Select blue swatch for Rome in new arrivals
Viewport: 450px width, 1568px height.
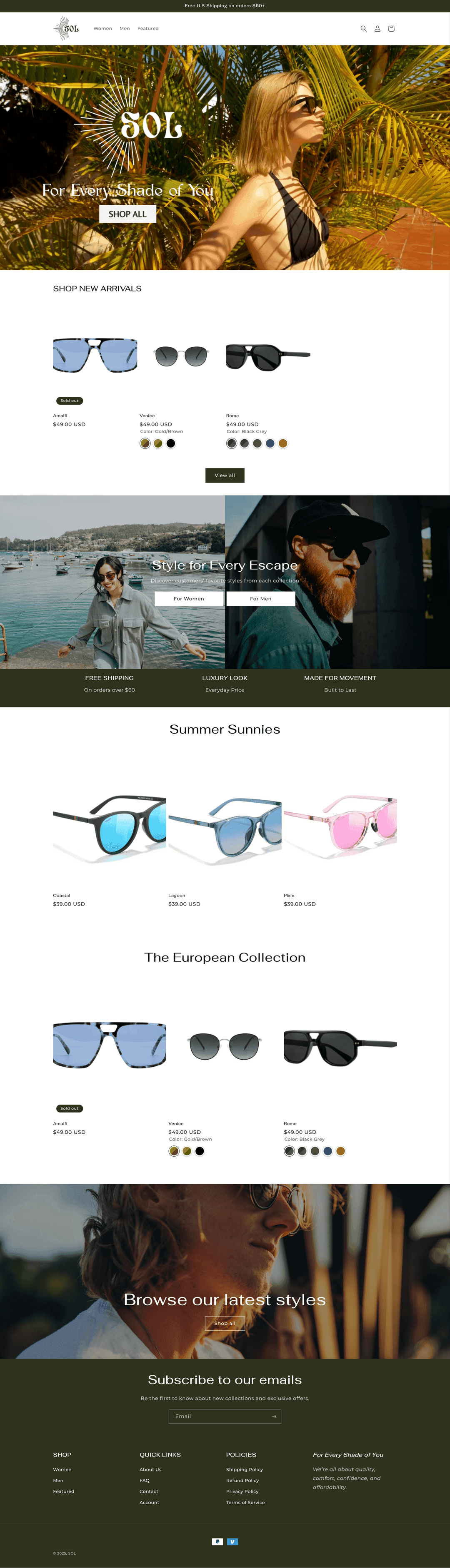(270, 443)
